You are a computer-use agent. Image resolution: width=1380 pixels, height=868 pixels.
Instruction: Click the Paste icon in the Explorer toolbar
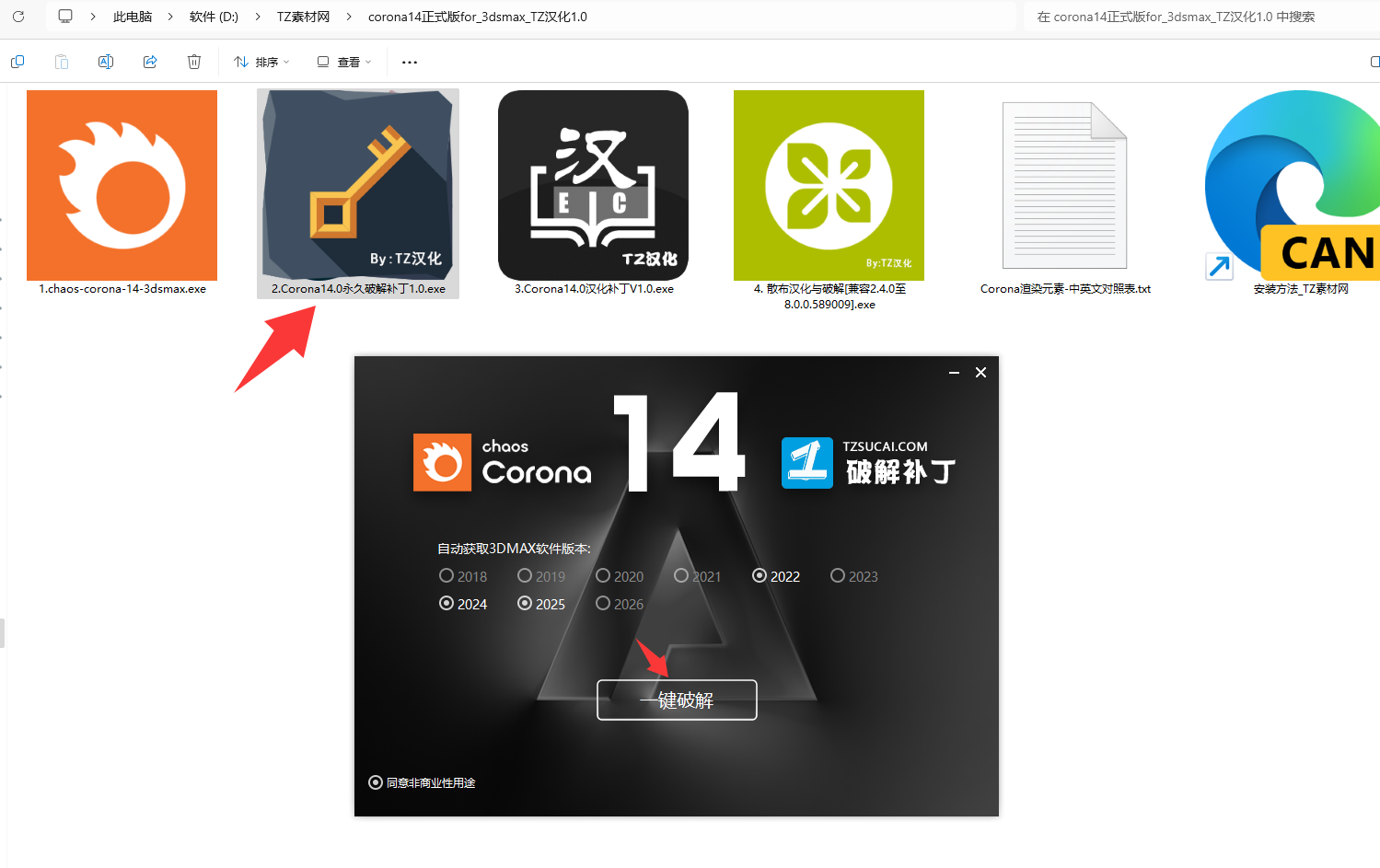pyautogui.click(x=62, y=62)
